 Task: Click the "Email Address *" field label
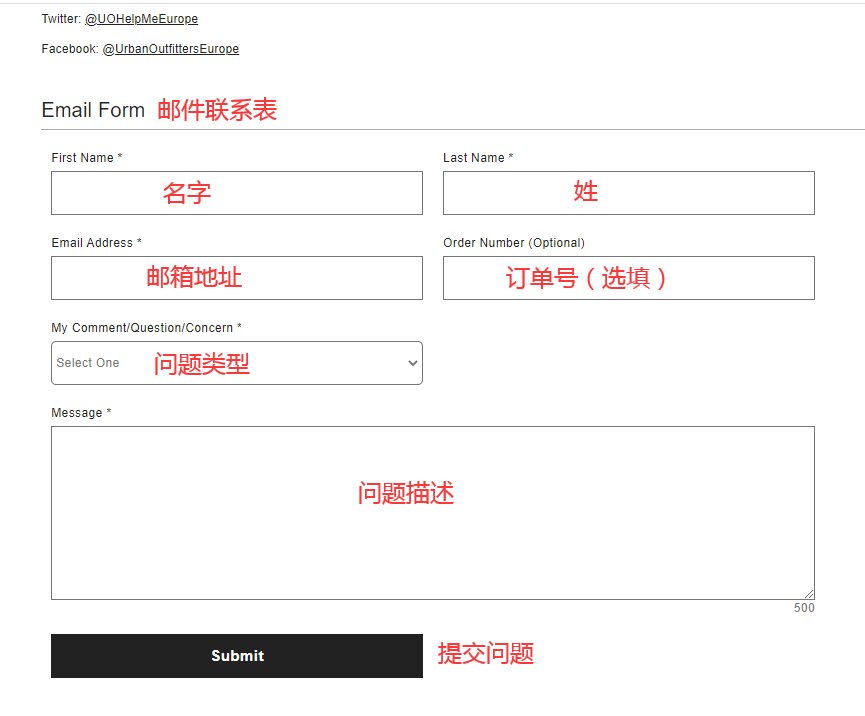pyautogui.click(x=96, y=243)
